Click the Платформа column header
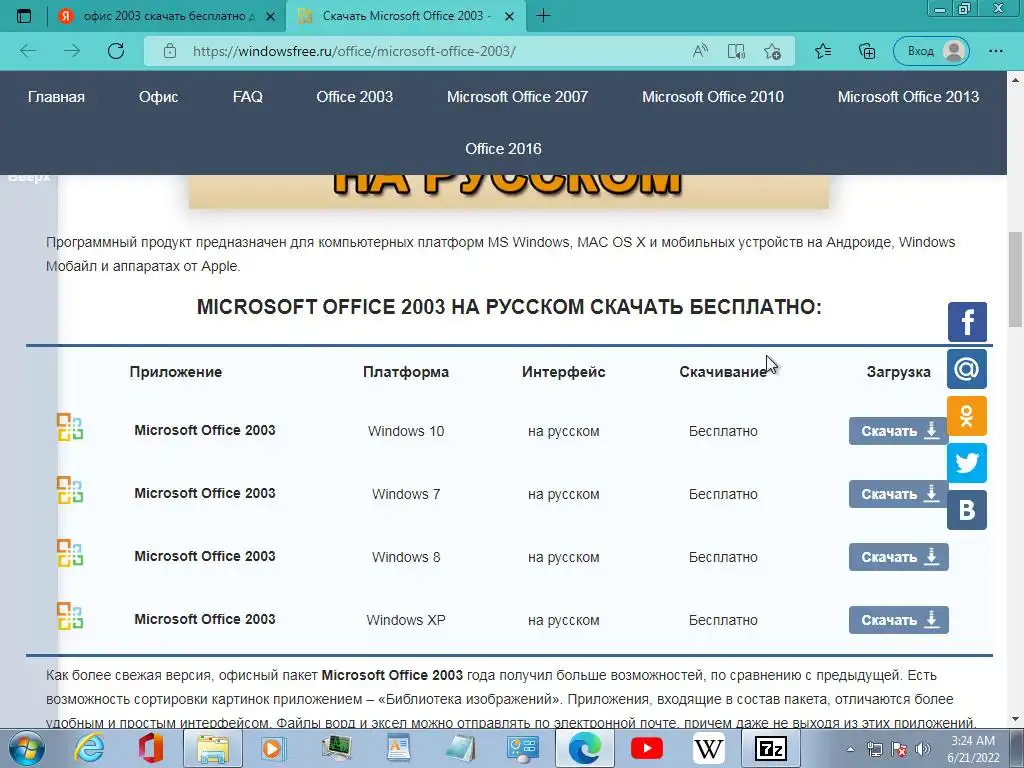Screen dimensions: 1024x768 [x=406, y=372]
